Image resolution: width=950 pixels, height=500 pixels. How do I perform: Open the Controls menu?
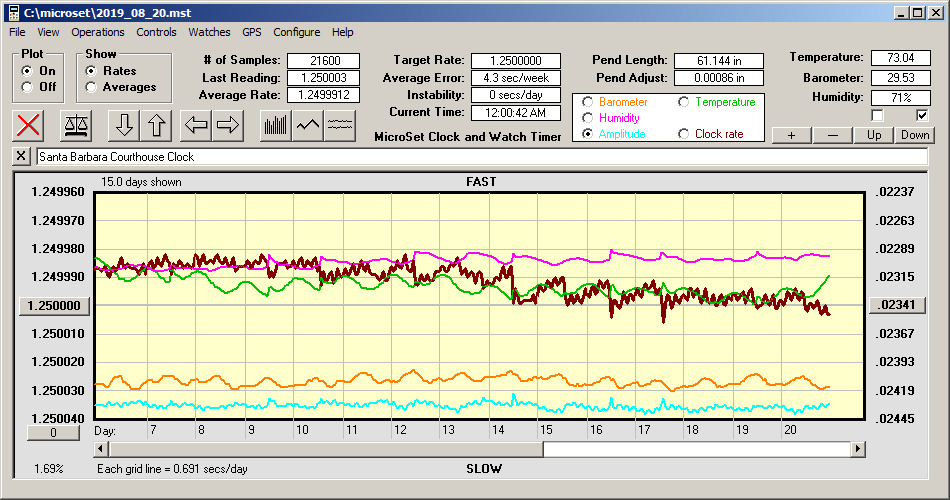pyautogui.click(x=156, y=32)
